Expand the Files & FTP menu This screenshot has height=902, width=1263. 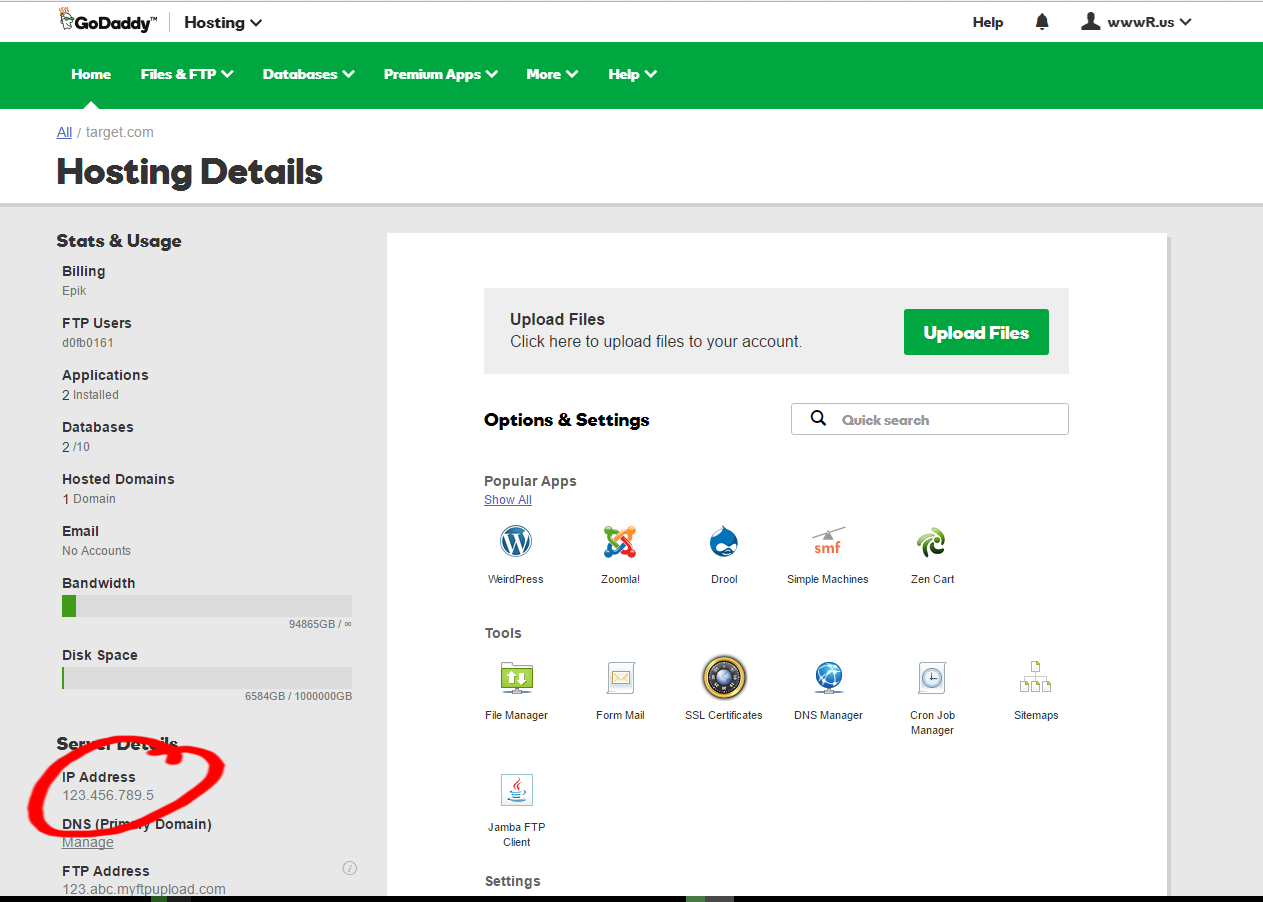click(x=187, y=74)
